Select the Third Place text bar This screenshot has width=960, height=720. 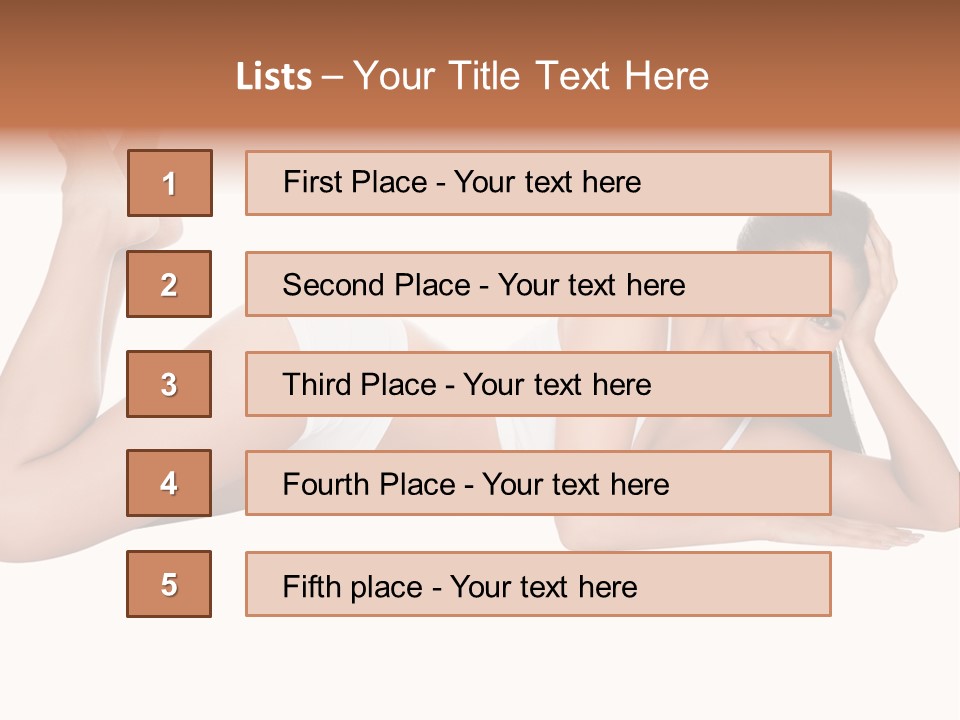tap(538, 384)
